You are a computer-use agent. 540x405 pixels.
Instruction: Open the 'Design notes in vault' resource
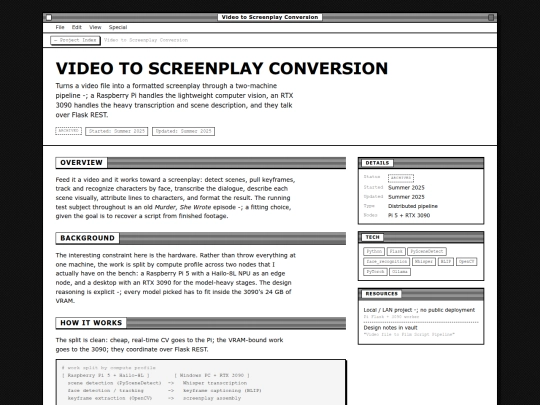point(390,328)
